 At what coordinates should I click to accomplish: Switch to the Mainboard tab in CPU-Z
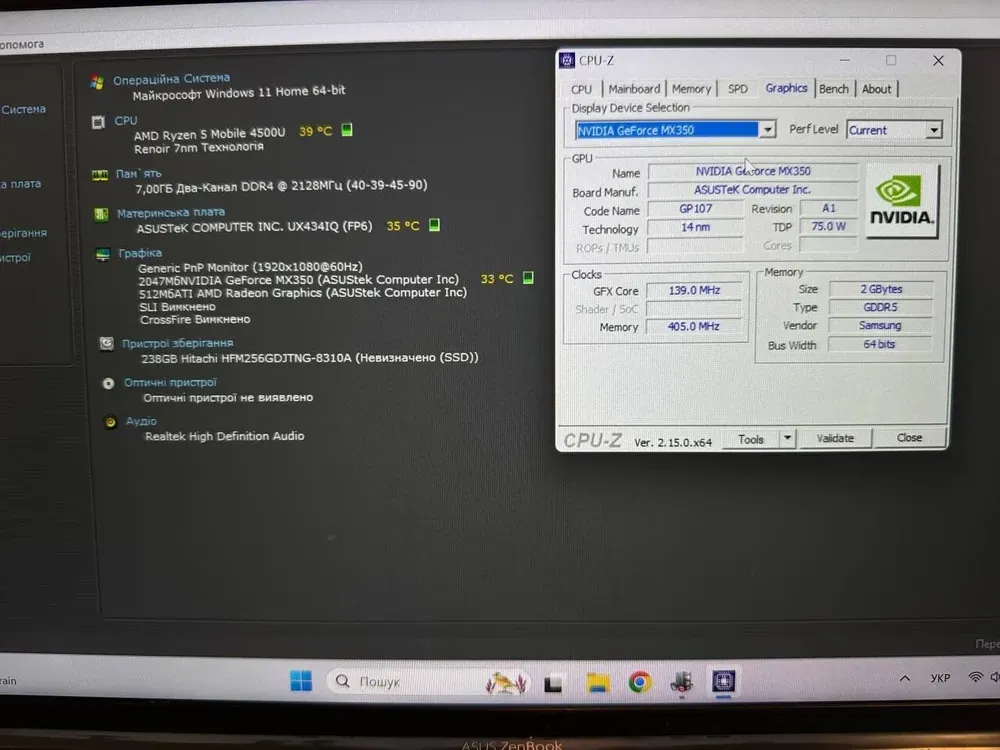[634, 89]
